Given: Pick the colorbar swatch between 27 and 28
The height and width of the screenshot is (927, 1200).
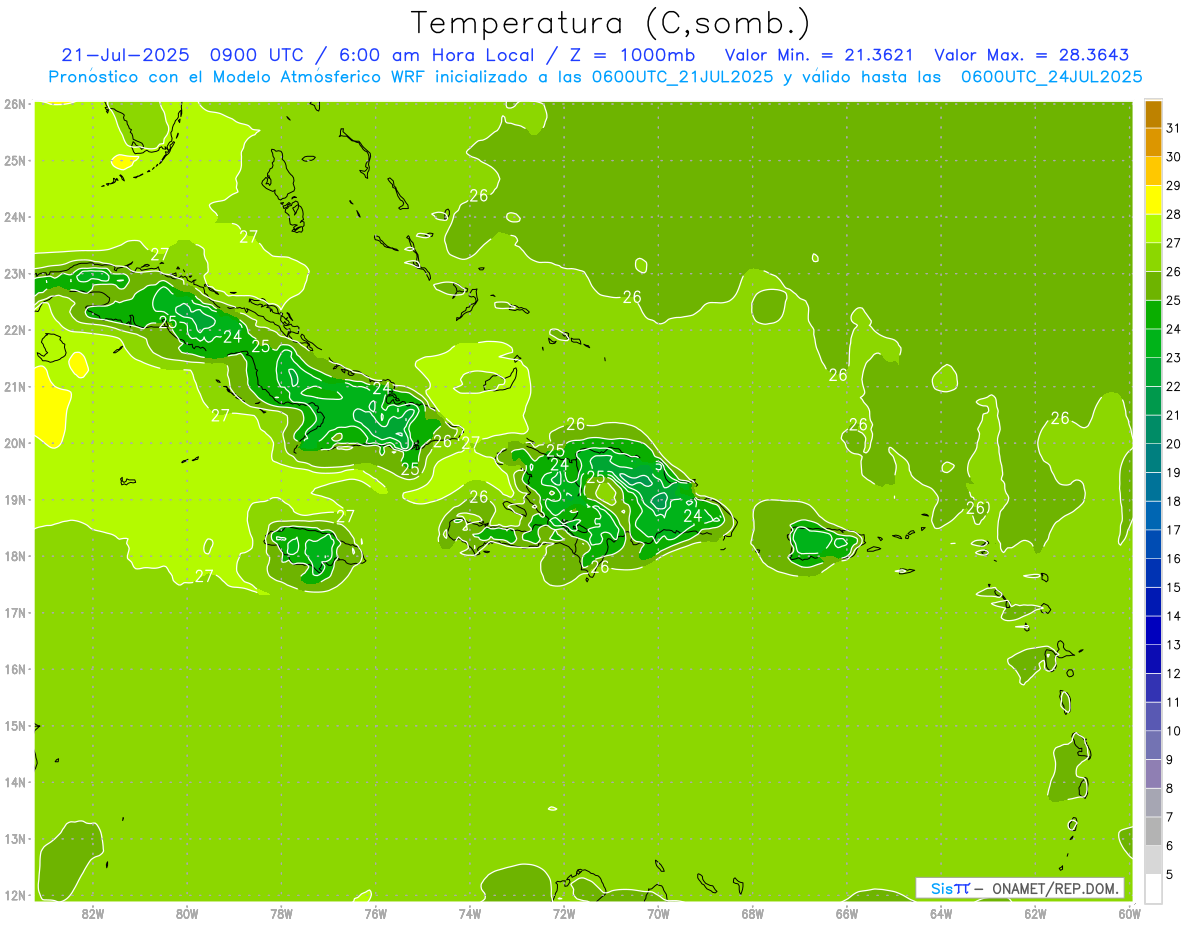Looking at the screenshot, I should [x=1153, y=228].
